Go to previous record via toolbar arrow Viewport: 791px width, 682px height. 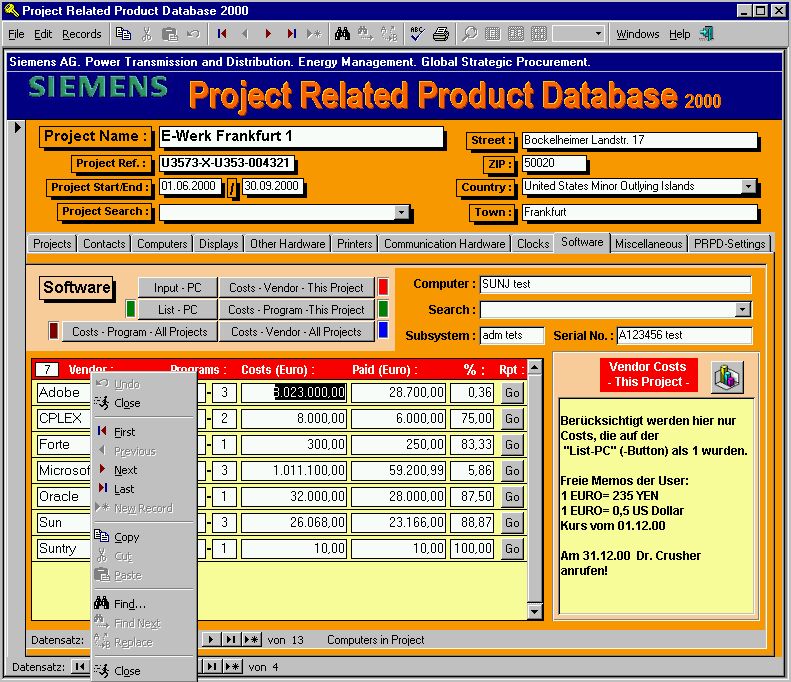(x=245, y=34)
